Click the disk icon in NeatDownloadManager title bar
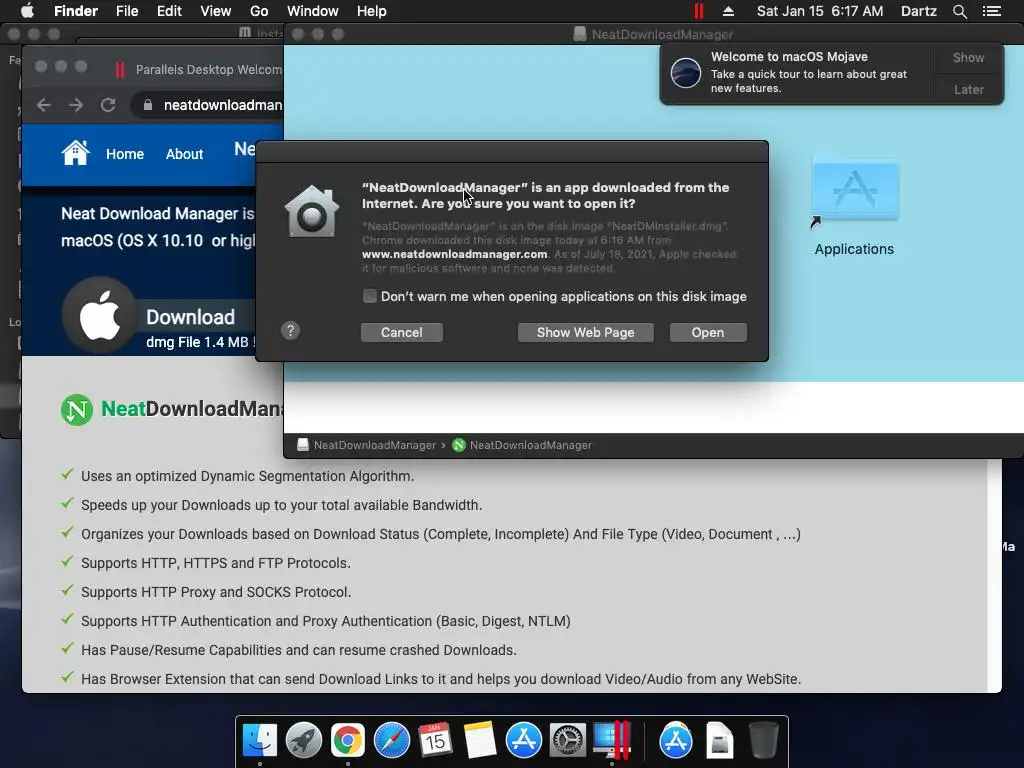 tap(579, 34)
